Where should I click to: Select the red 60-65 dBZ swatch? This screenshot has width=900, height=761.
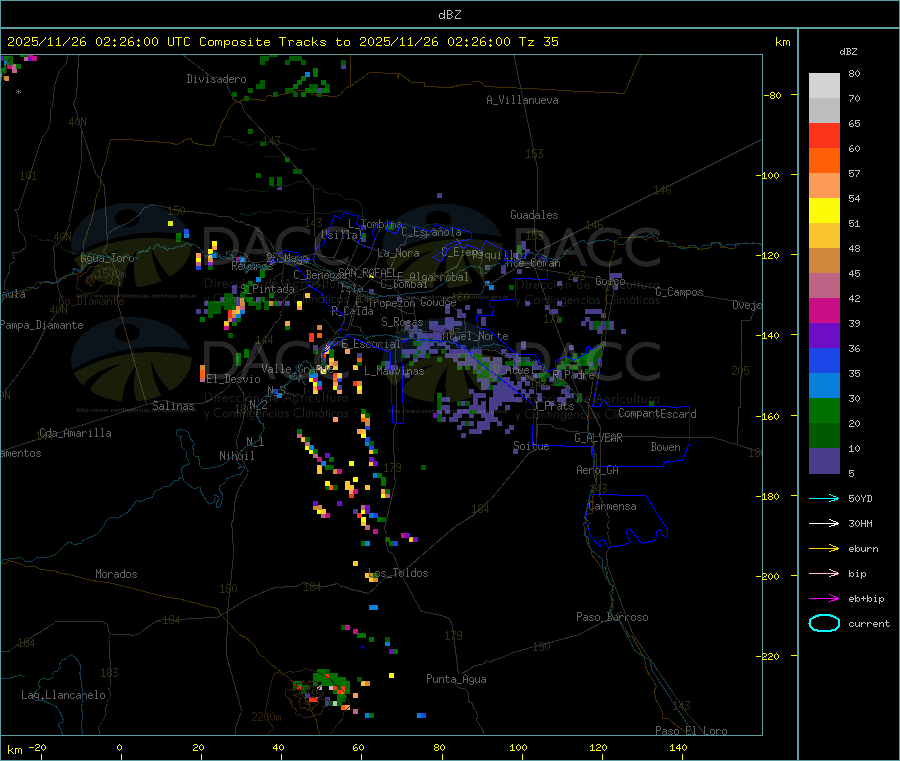824,135
